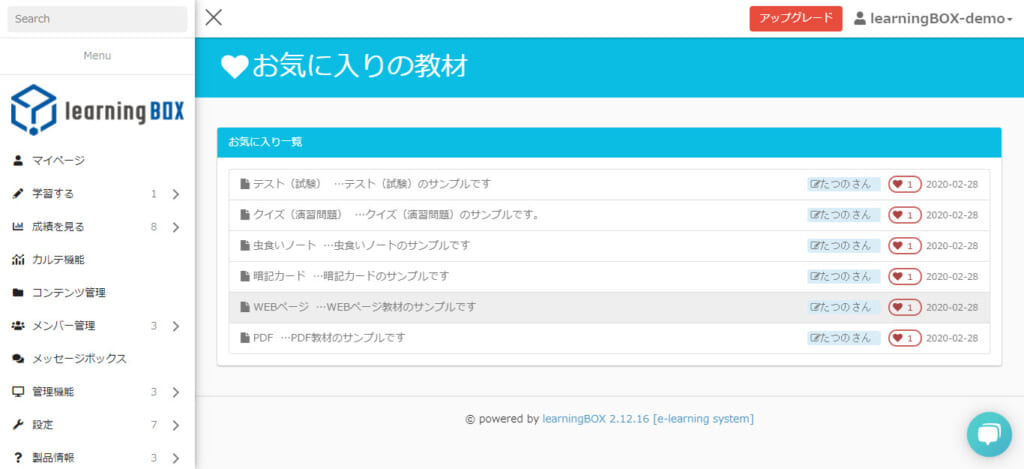
Task: Toggle the heart on テスト（試験） row
Action: (x=904, y=184)
